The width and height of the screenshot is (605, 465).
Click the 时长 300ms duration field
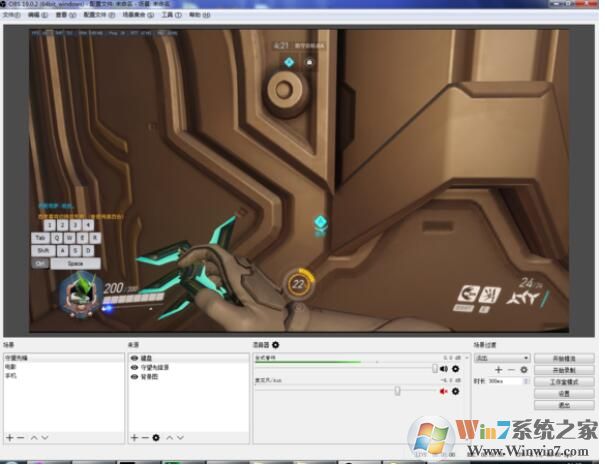(x=505, y=381)
